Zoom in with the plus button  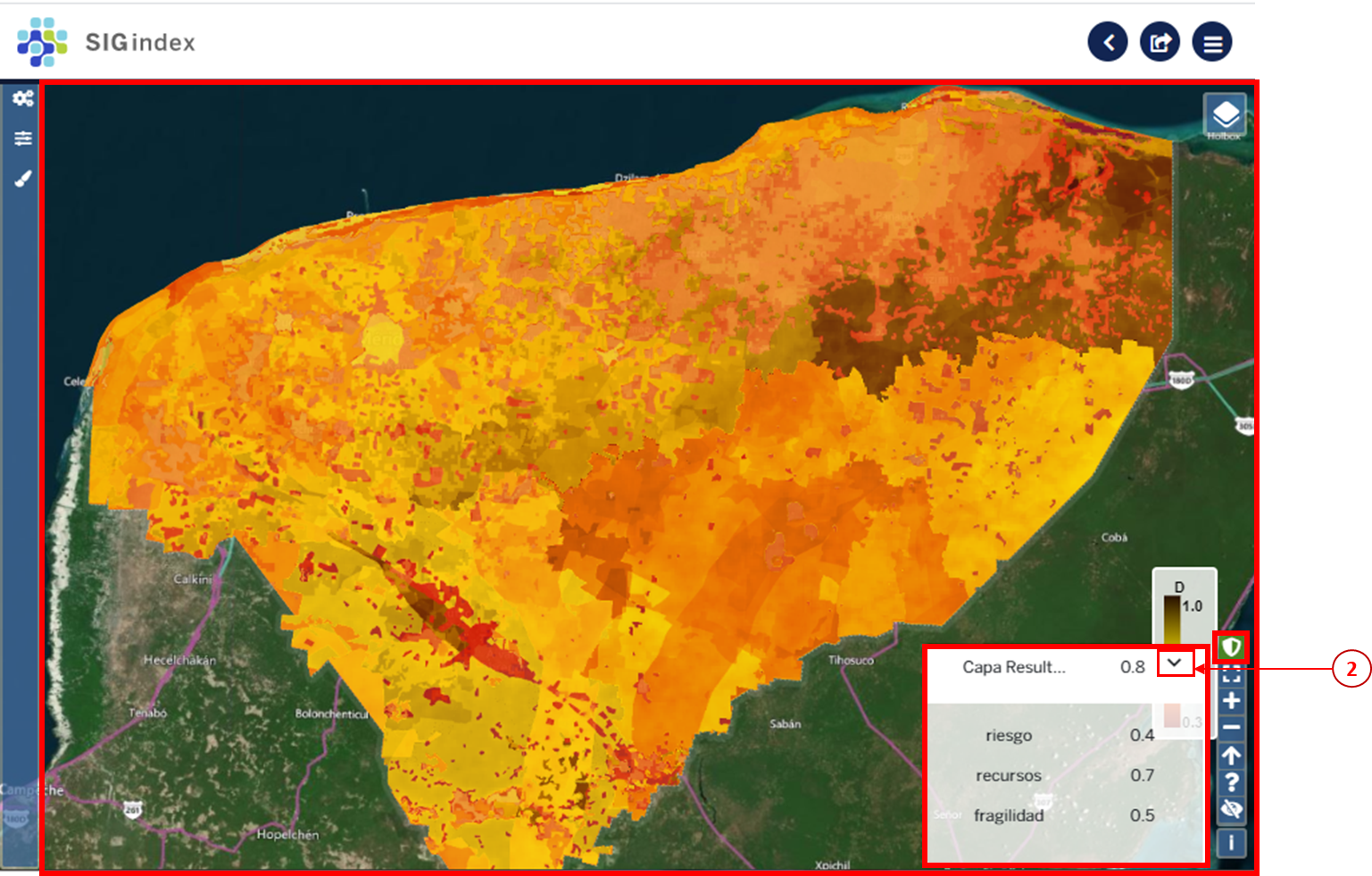[1232, 701]
